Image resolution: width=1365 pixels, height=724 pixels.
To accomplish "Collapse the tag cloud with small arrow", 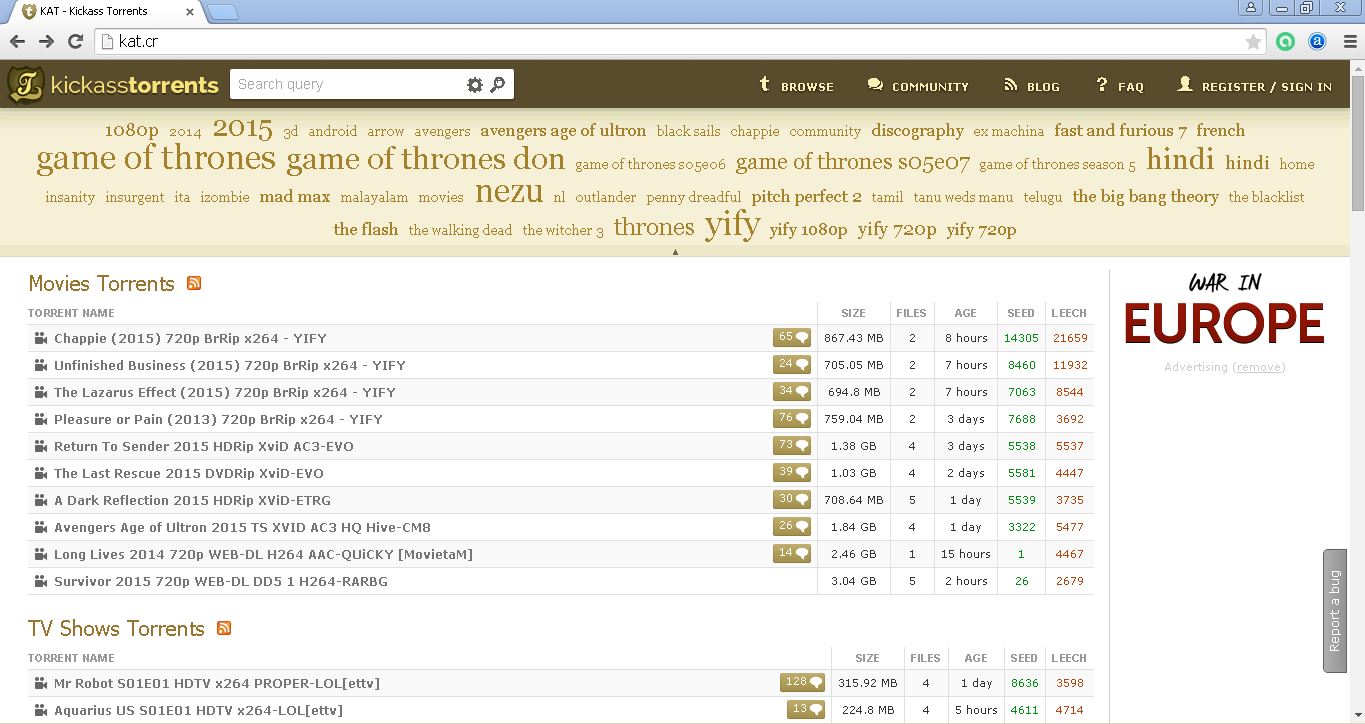I will [675, 252].
